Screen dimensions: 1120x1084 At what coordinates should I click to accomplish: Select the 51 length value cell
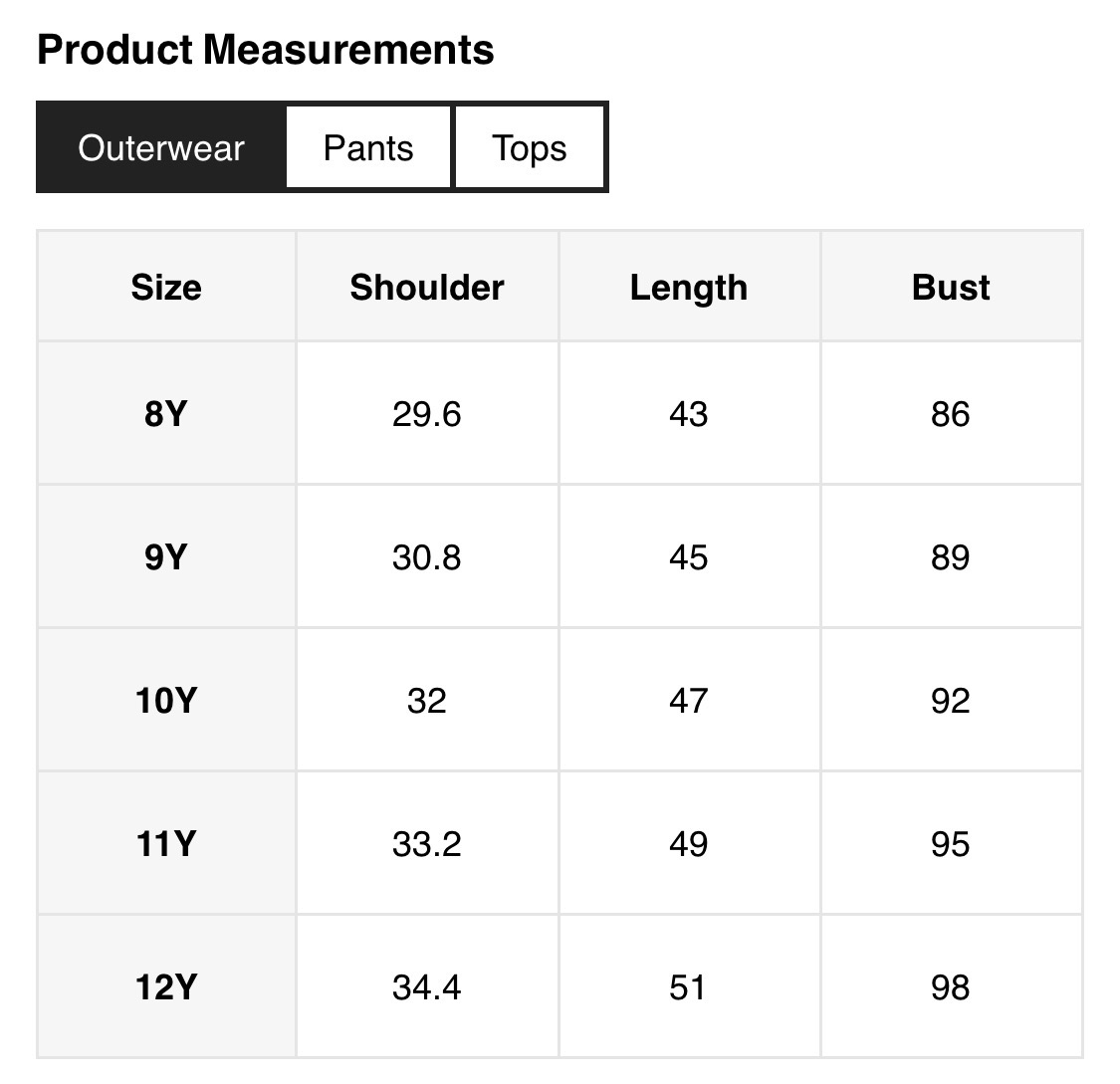click(x=689, y=987)
